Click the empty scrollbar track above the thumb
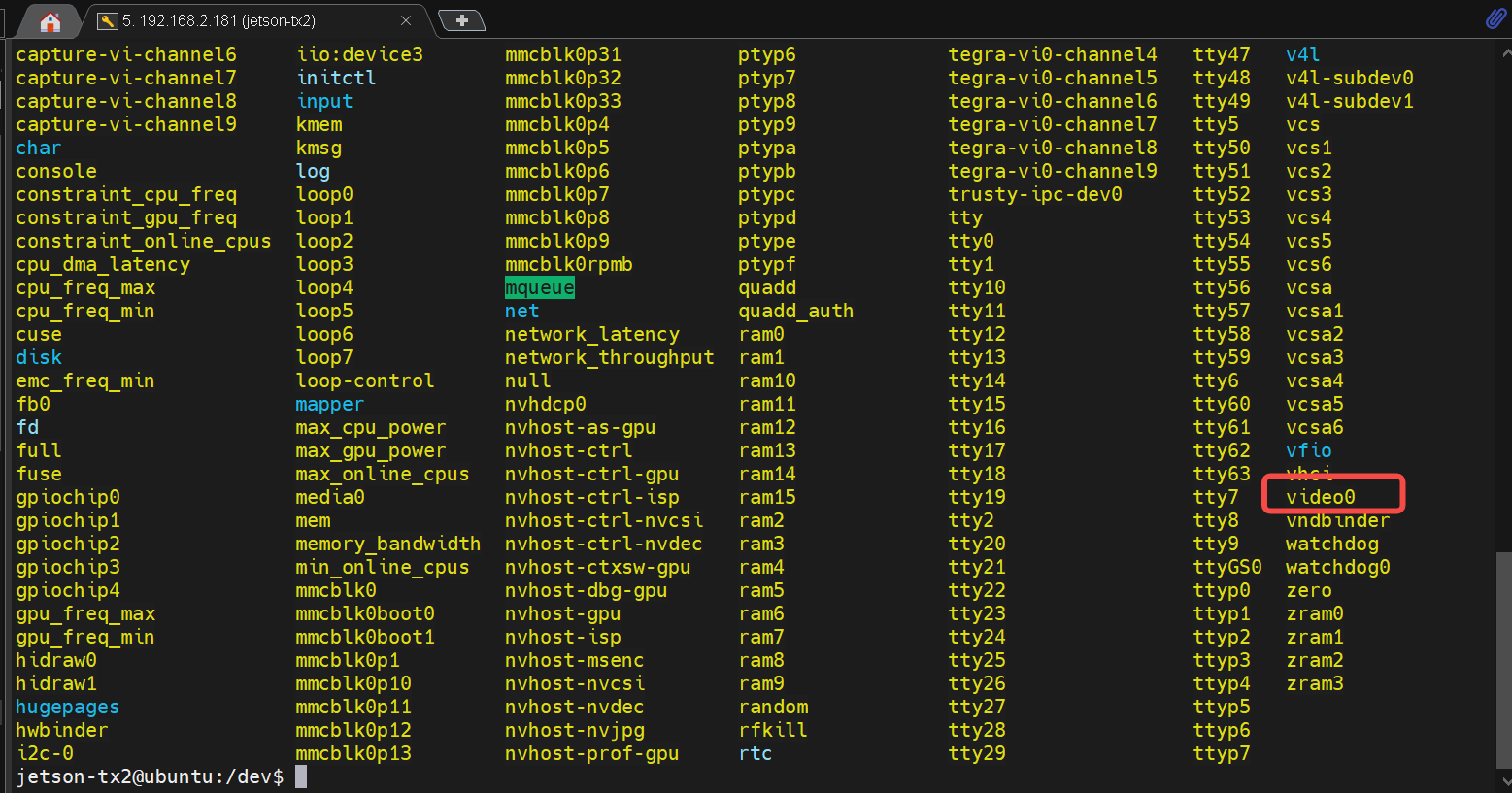1512x793 pixels. (1504, 291)
